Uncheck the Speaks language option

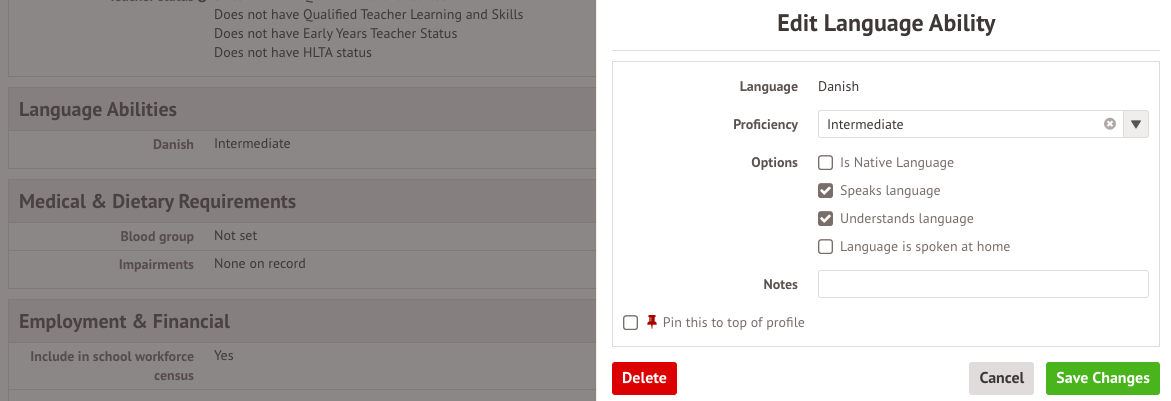(826, 191)
